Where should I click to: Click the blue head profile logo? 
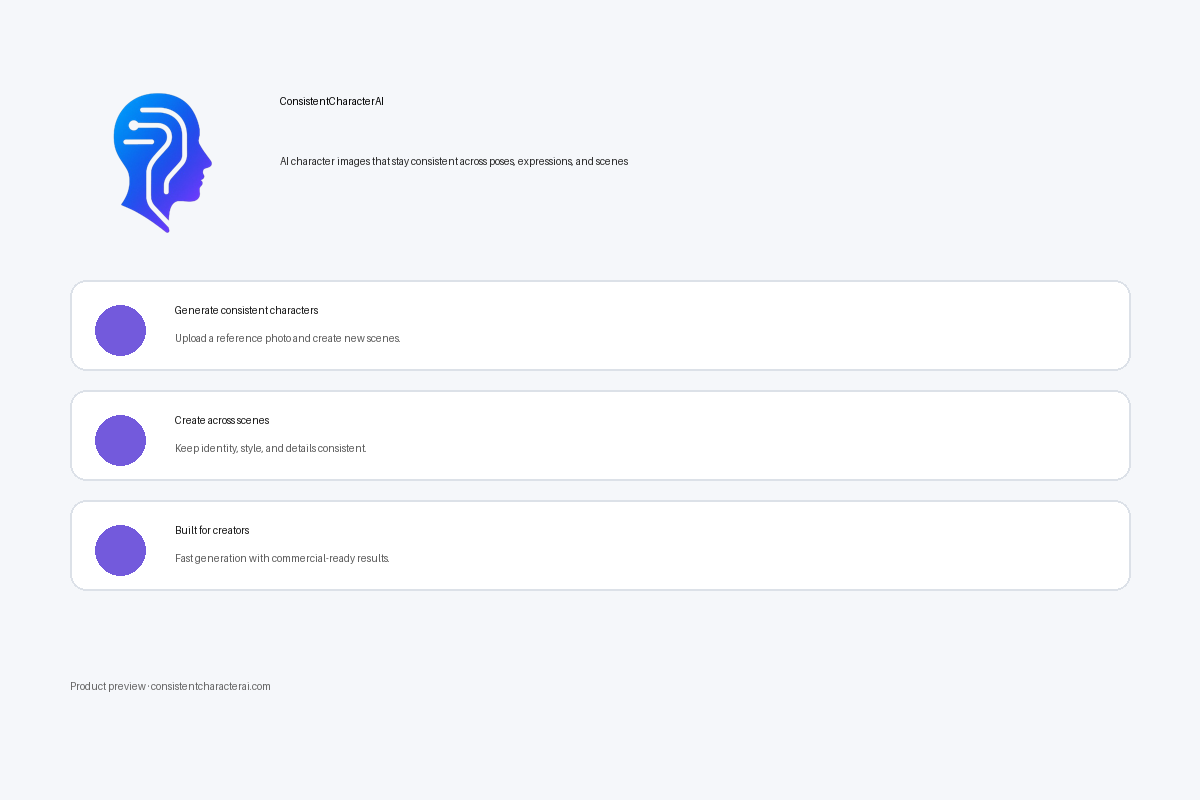coord(163,162)
